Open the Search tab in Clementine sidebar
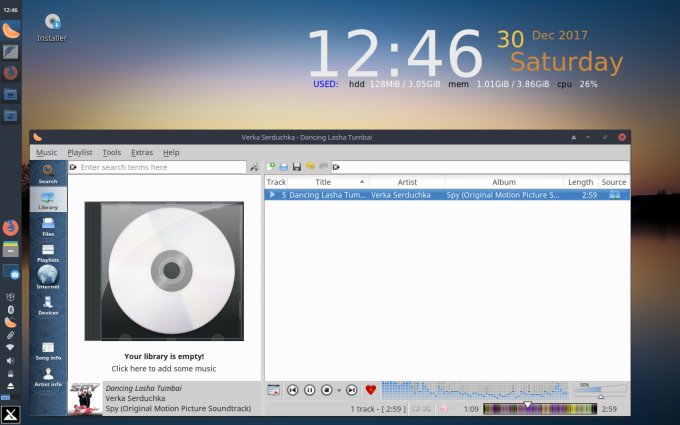 (x=48, y=174)
